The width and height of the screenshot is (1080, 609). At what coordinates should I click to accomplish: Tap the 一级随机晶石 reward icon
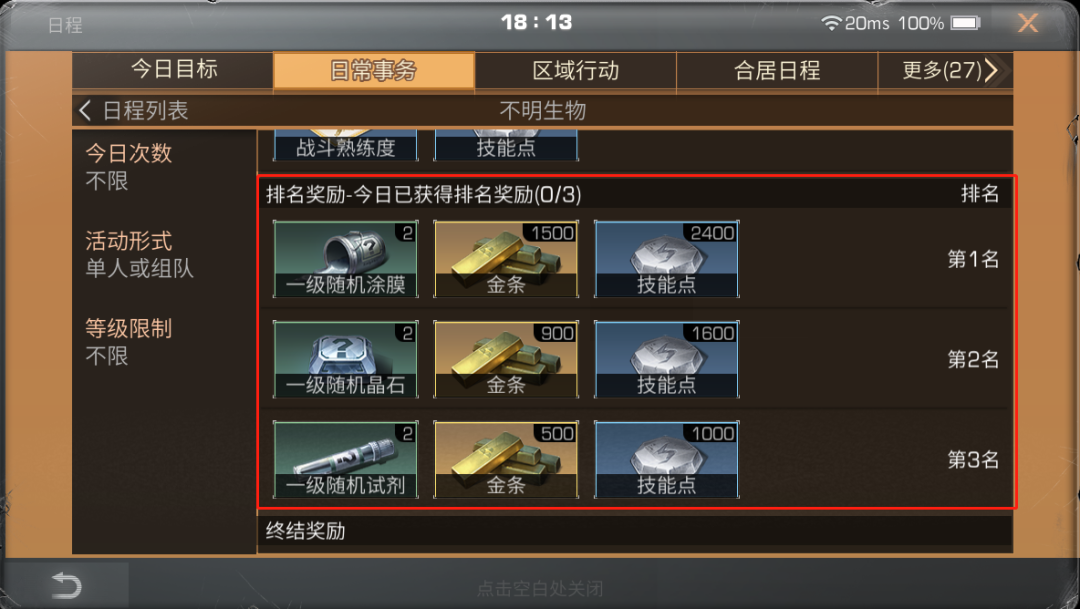point(346,359)
